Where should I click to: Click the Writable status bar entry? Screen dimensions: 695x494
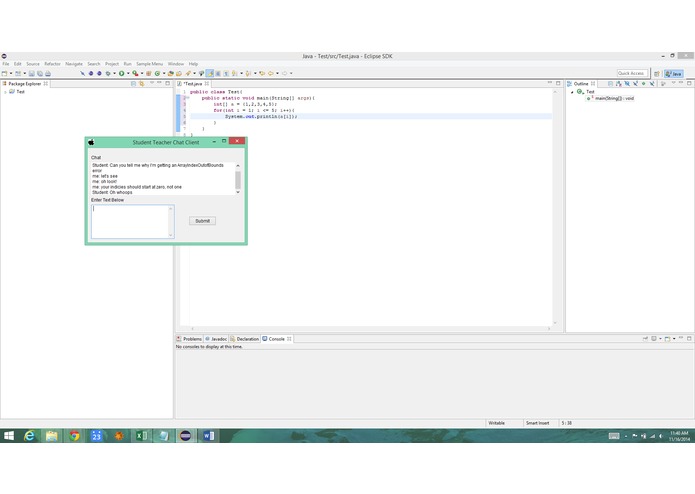(496, 423)
